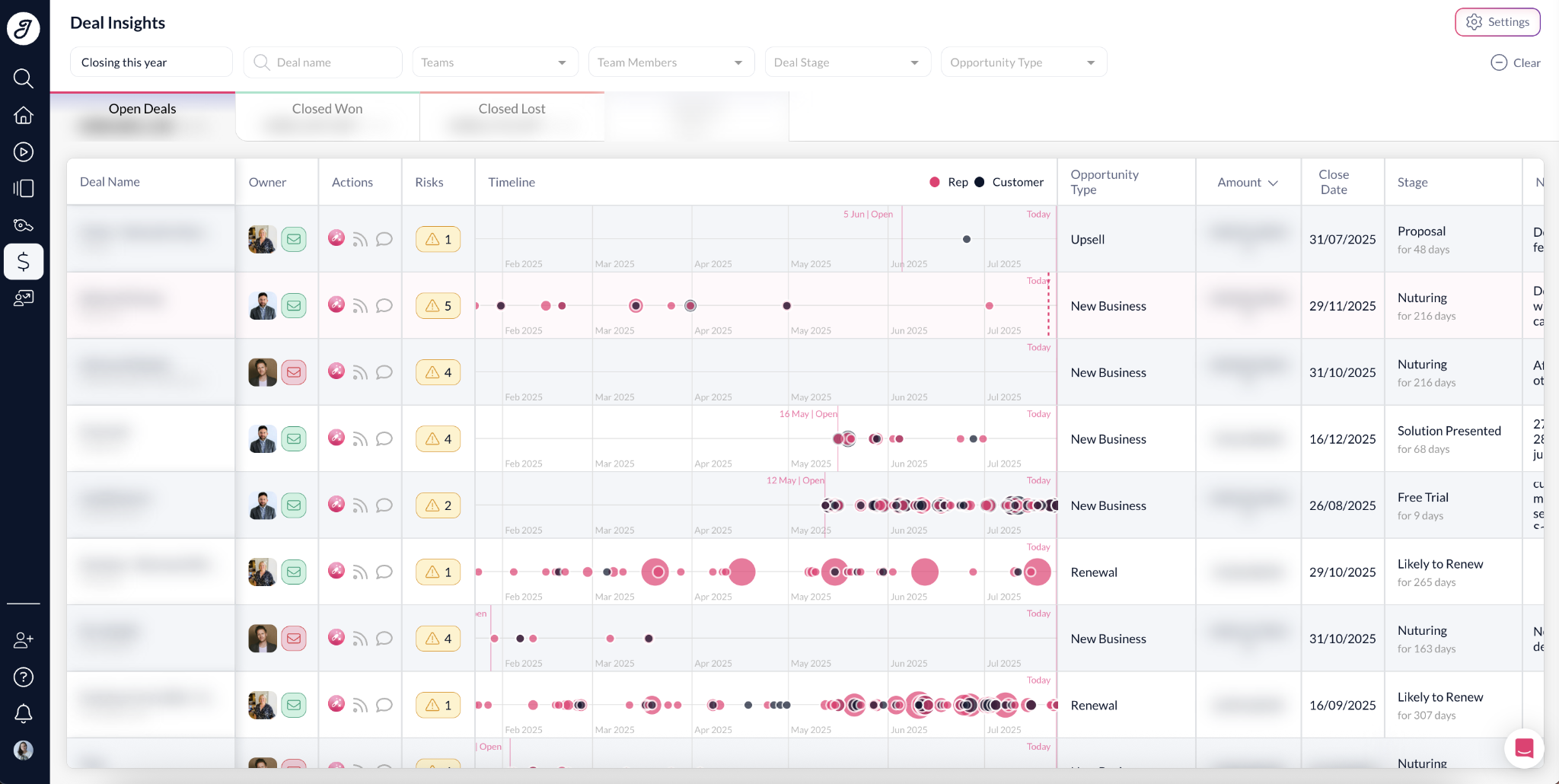Open the search icon in sidebar

pos(24,78)
